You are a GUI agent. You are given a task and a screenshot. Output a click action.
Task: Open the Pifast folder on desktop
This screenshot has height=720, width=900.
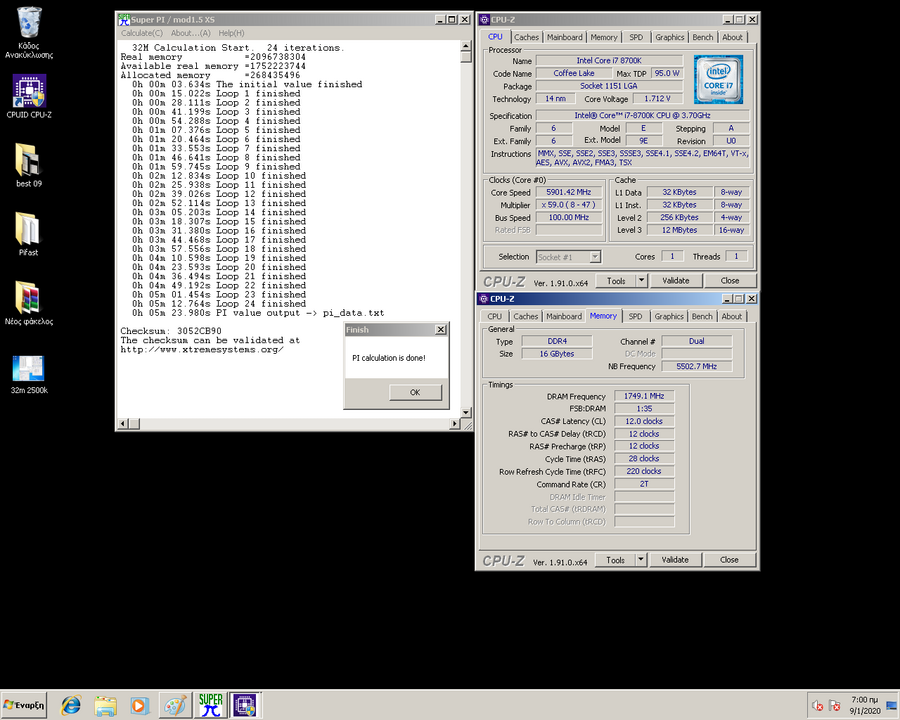29,234
